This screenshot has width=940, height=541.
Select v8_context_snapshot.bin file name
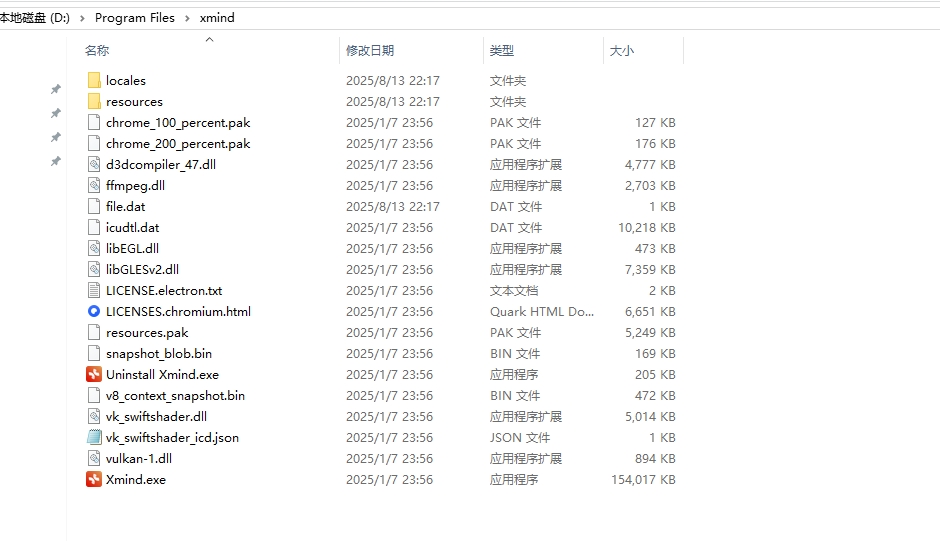point(175,395)
